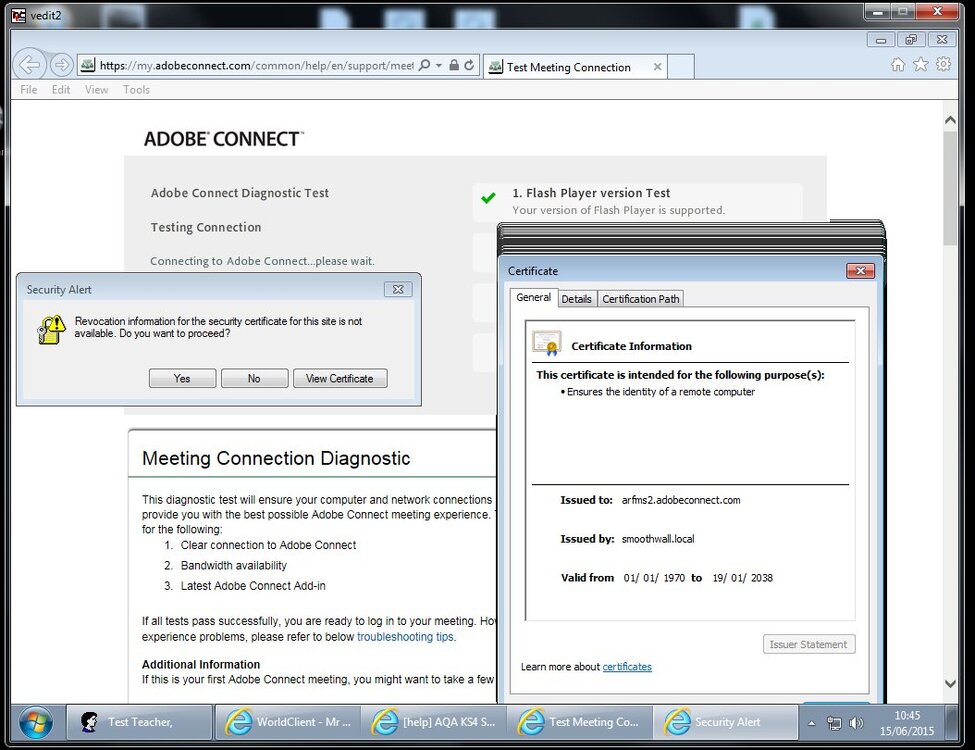Viewport: 975px width, 750px height.
Task: Switch to the General certificate tab
Action: point(534,297)
